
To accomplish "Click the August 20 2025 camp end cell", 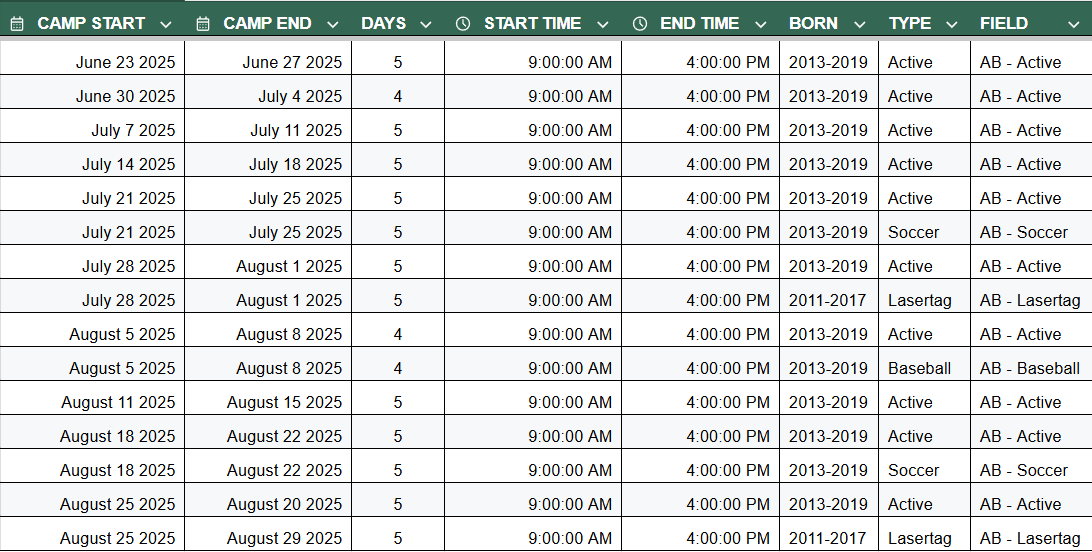I will tap(284, 504).
